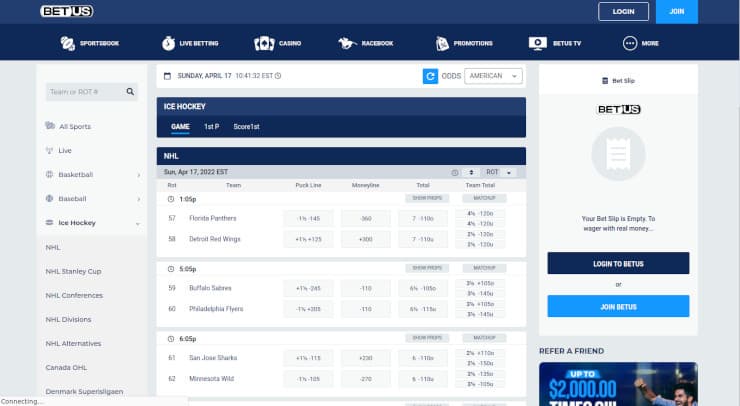Click the search magnifier icon
The width and height of the screenshot is (740, 406).
130,92
